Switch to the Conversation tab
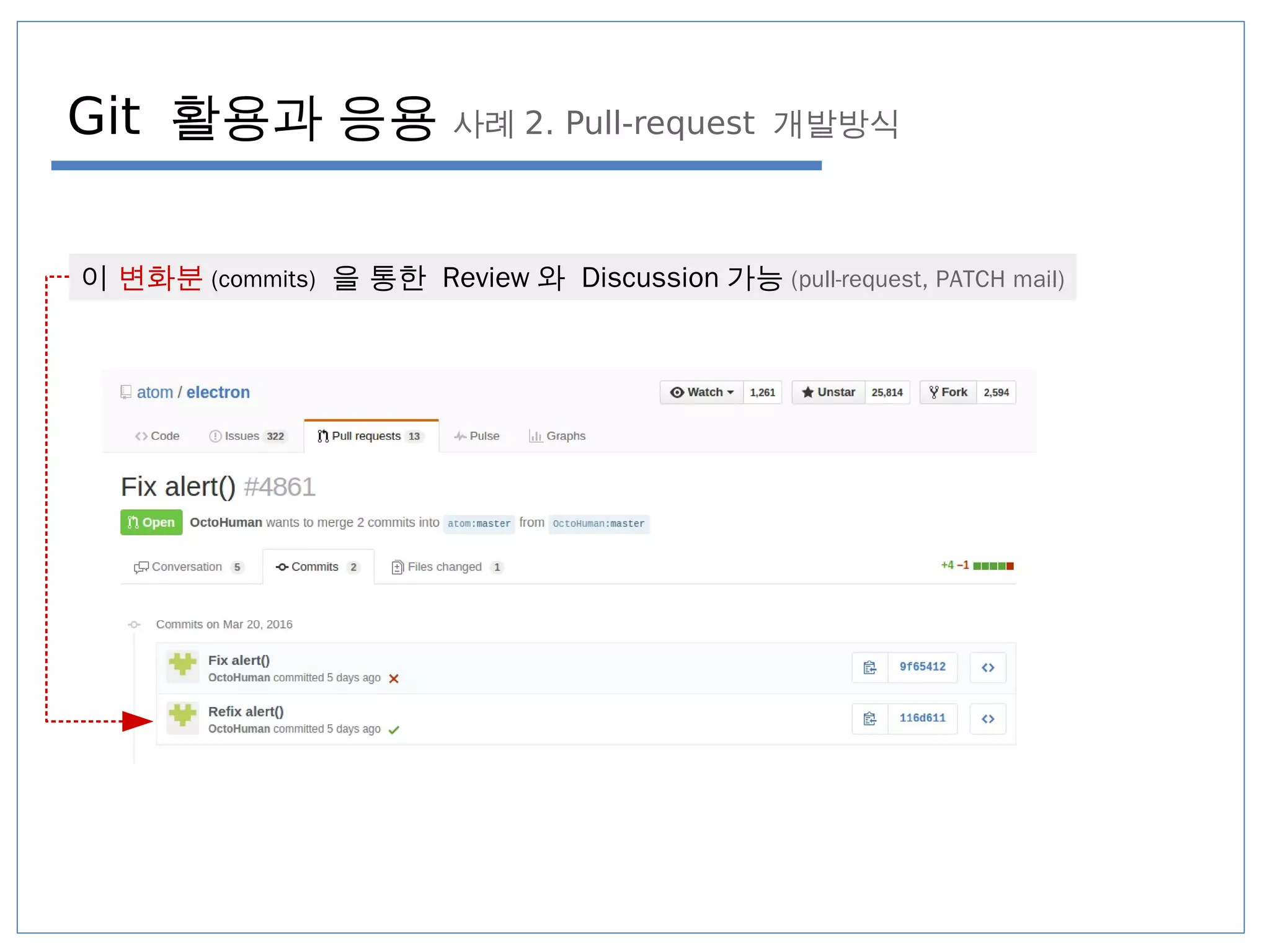 (189, 567)
